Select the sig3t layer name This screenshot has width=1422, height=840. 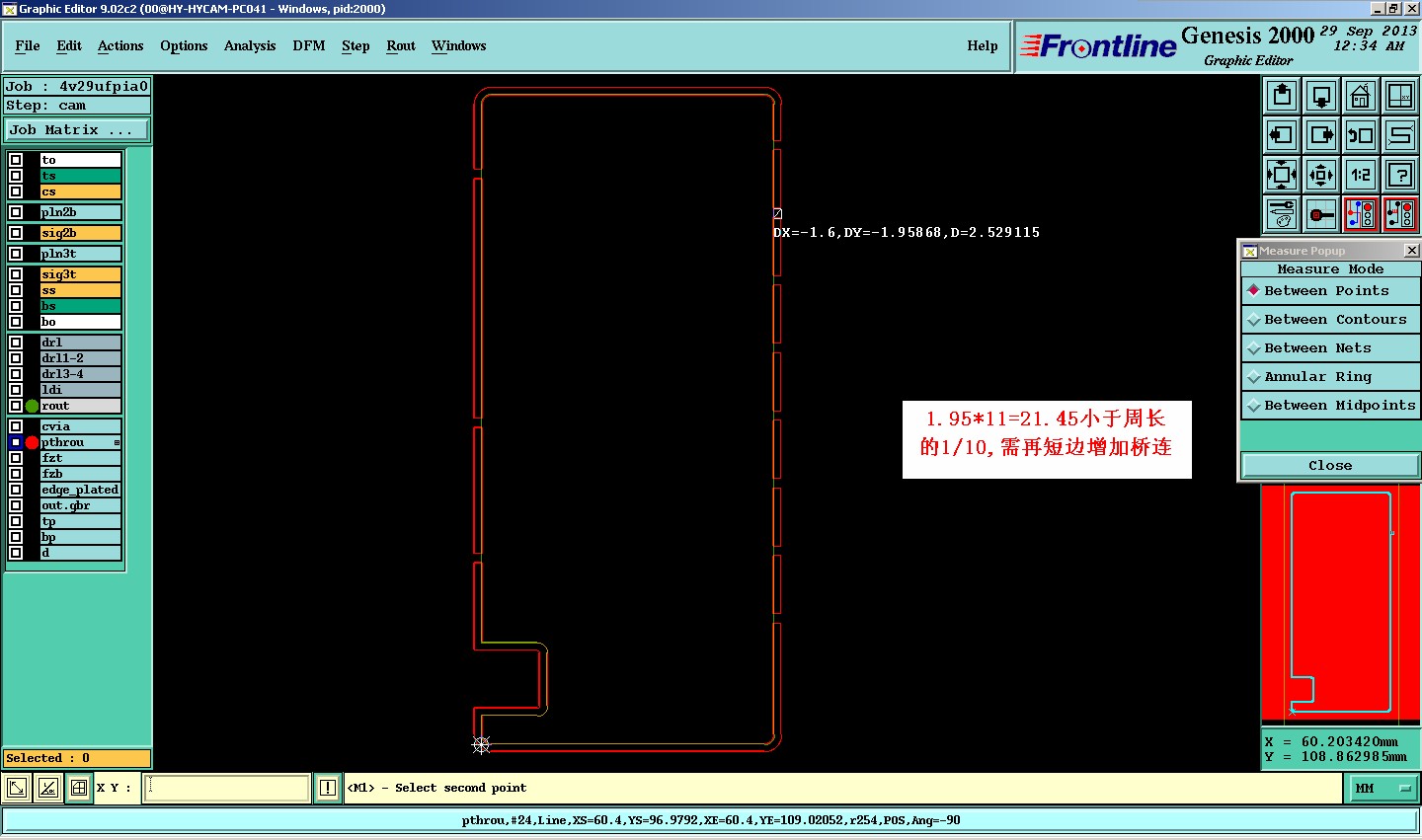pos(80,274)
